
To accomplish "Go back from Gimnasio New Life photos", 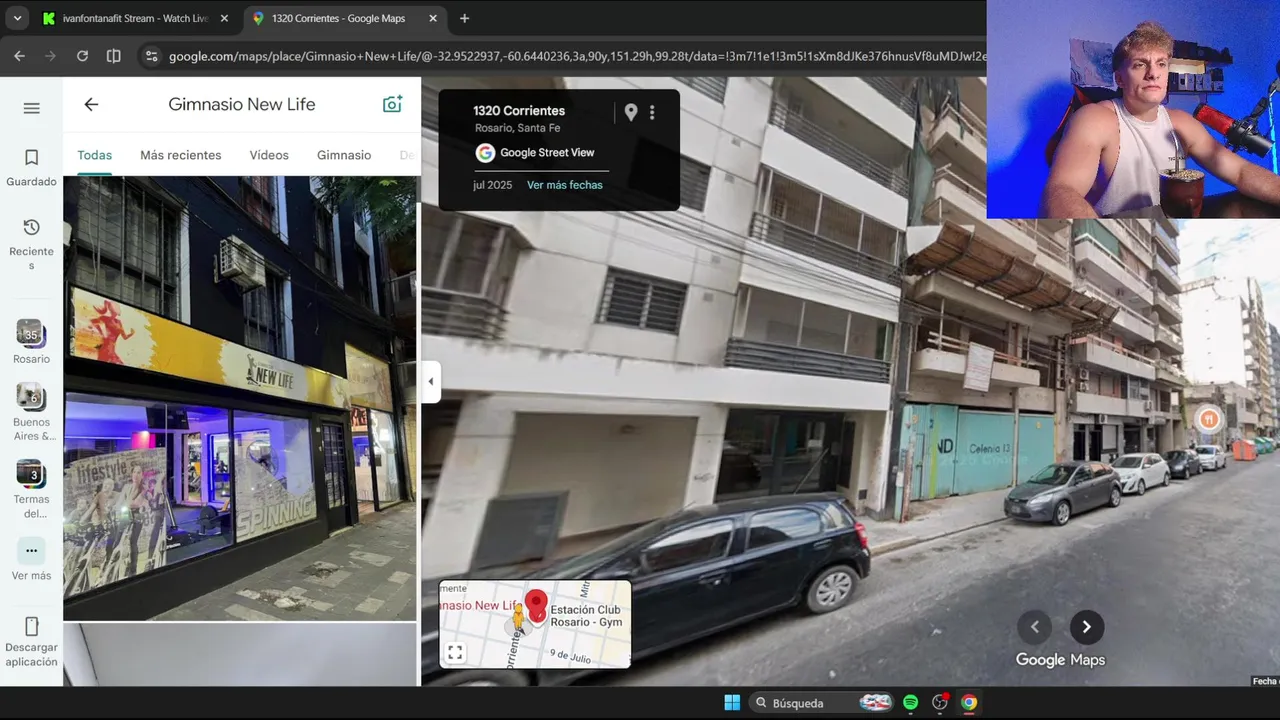I will click(x=91, y=104).
